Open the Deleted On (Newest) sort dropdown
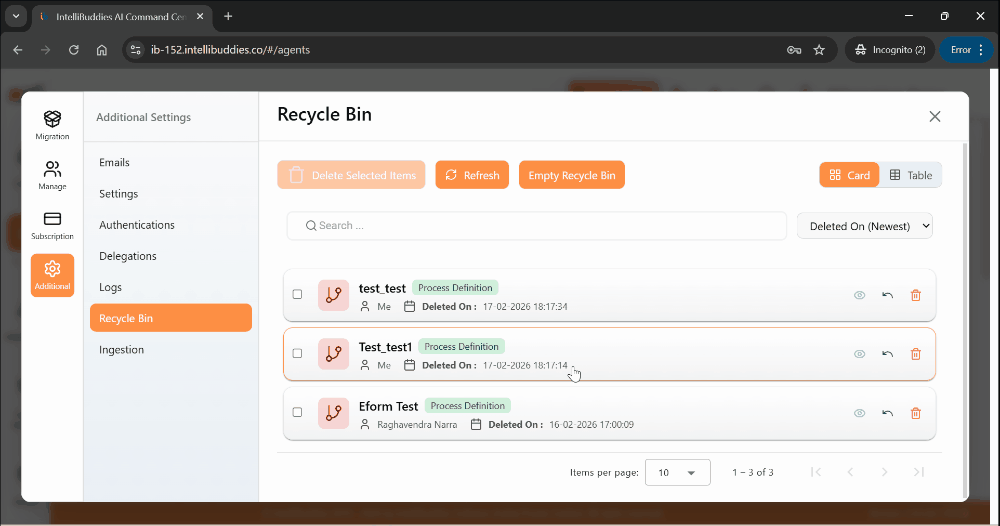The image size is (1000, 526). click(x=864, y=226)
